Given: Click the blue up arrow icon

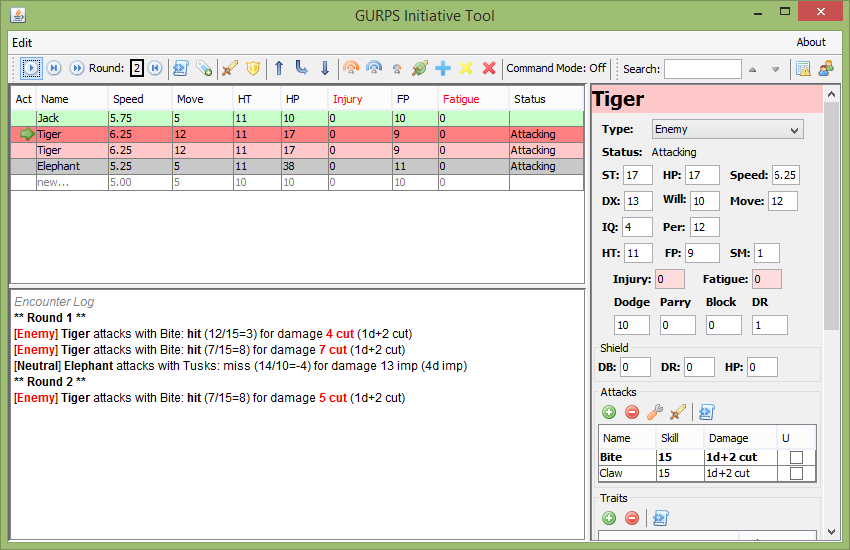Looking at the screenshot, I should [x=279, y=68].
